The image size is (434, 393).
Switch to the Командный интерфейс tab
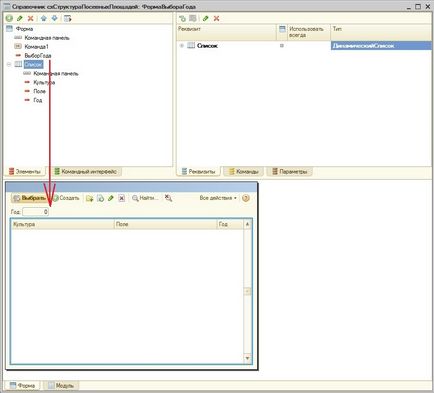point(86,172)
